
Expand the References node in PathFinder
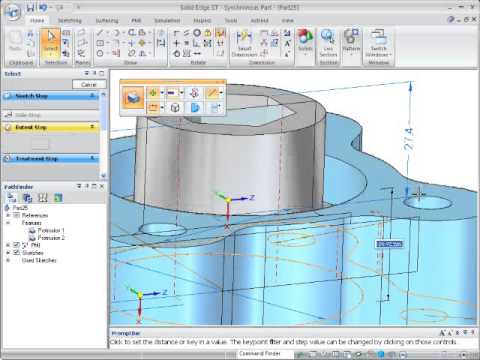(x=8, y=215)
